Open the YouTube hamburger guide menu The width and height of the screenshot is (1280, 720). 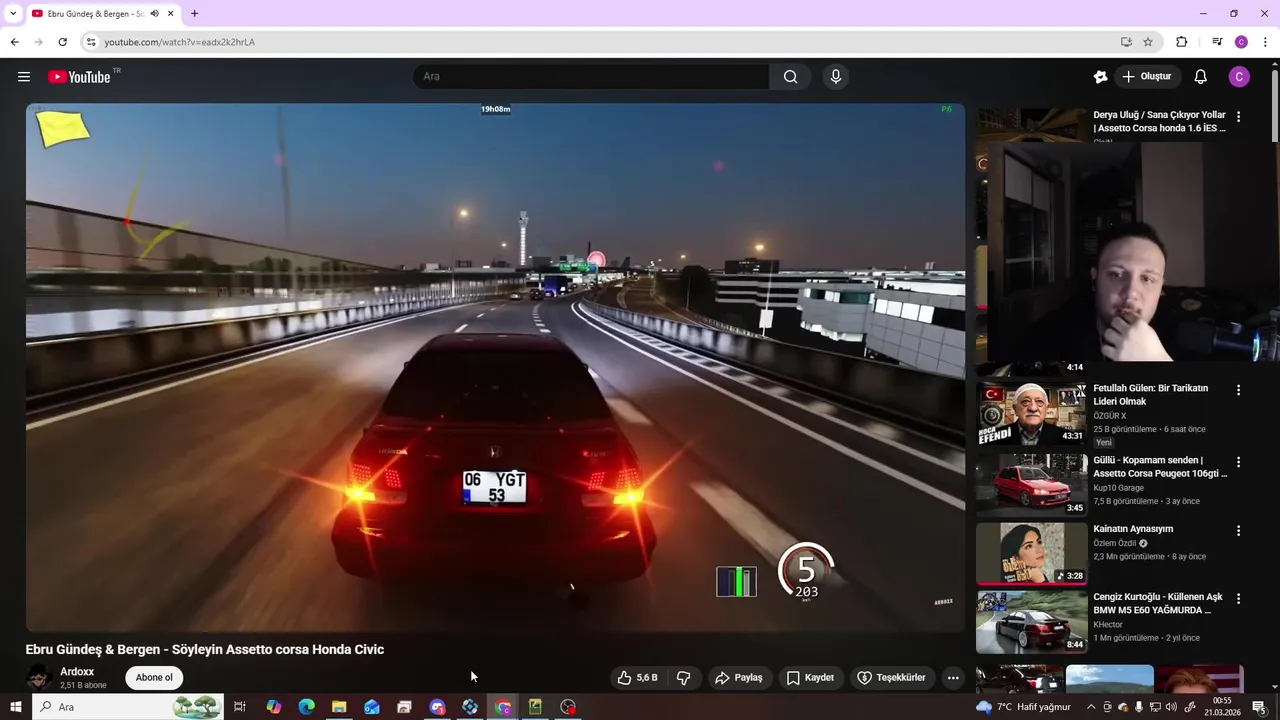[24, 77]
